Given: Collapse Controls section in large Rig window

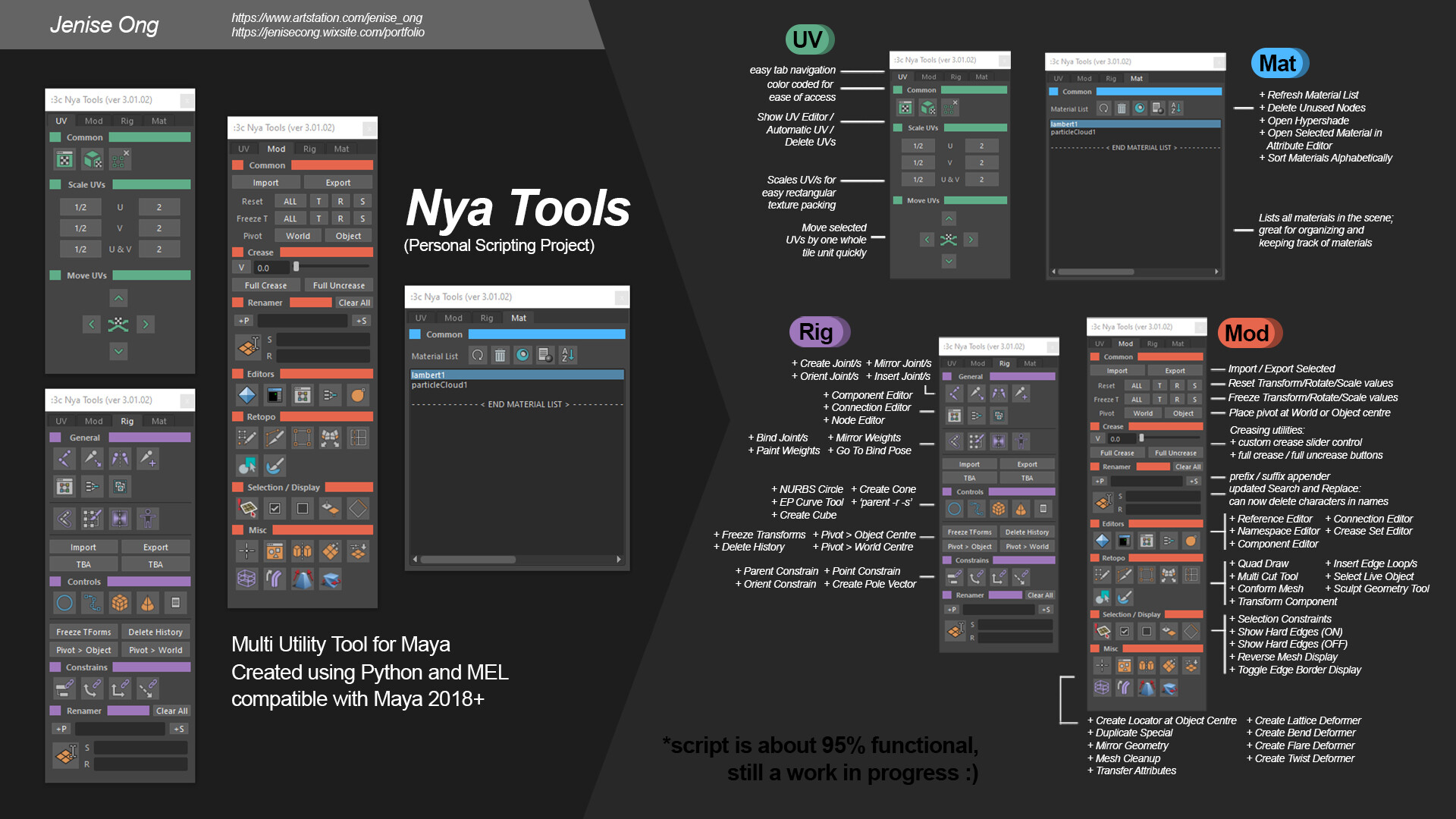Looking at the screenshot, I should [55, 582].
